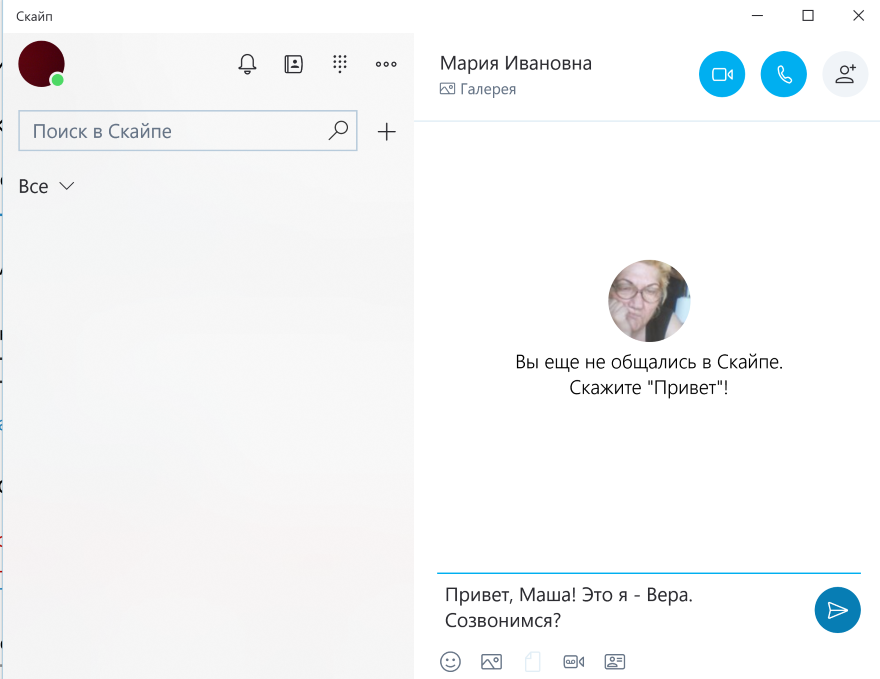Start audio call with Мария Ивановна
The height and width of the screenshot is (679, 880).
pyautogui.click(x=783, y=74)
